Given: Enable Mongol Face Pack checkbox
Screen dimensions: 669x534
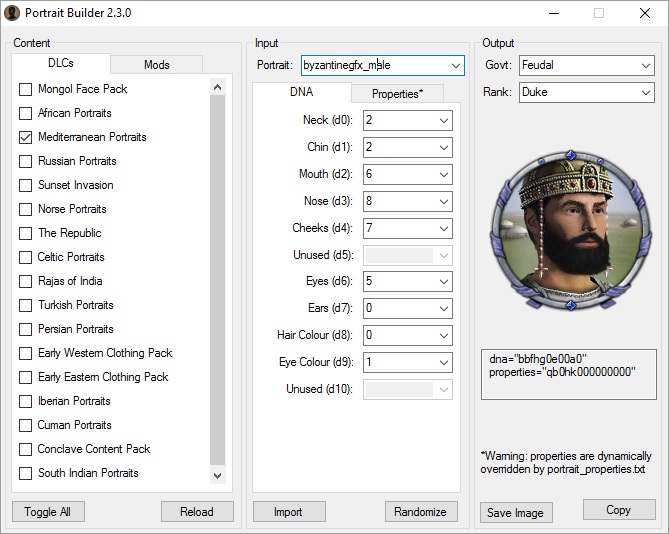Looking at the screenshot, I should tap(26, 90).
